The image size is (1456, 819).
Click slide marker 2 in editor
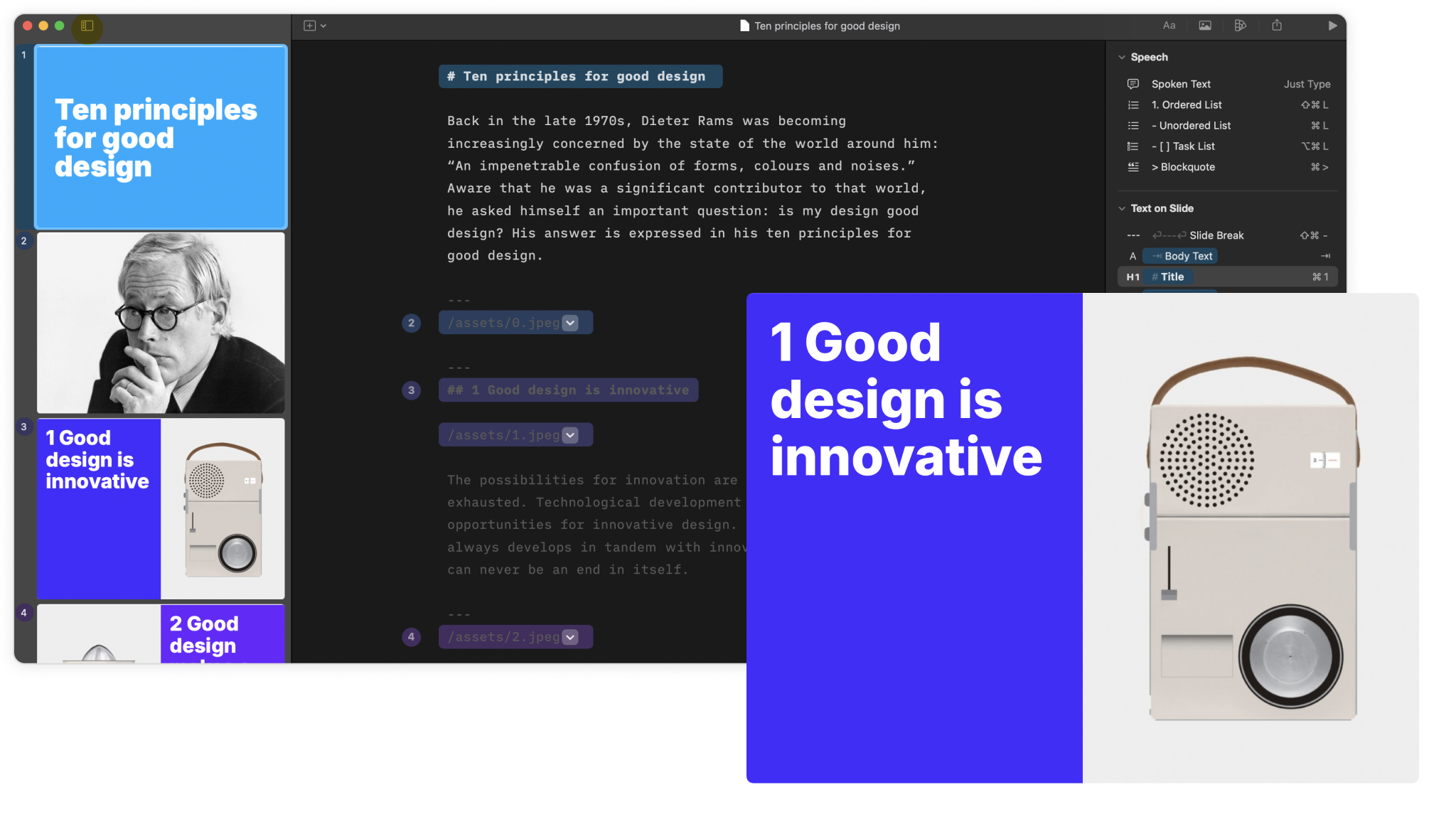411,323
